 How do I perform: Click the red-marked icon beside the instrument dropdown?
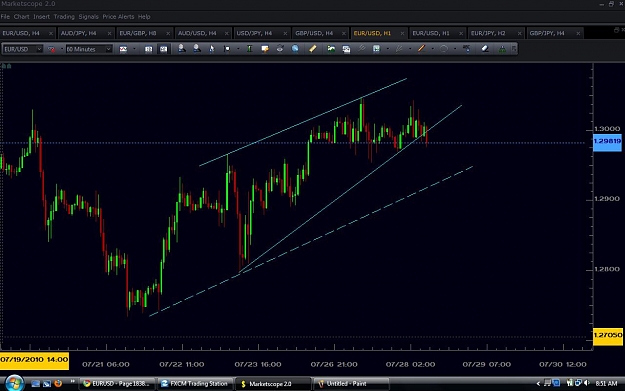coord(51,49)
